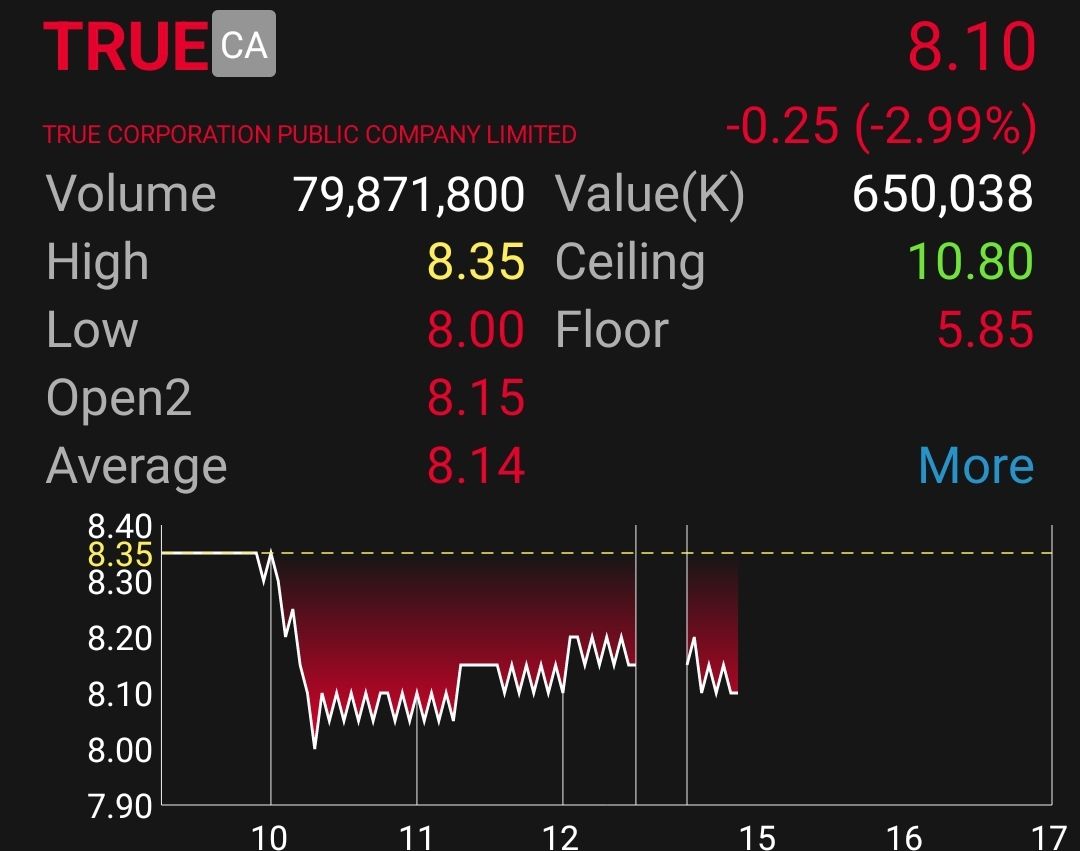Tap the 15 hour mark on time axis
This screenshot has height=851, width=1080.
tap(757, 837)
